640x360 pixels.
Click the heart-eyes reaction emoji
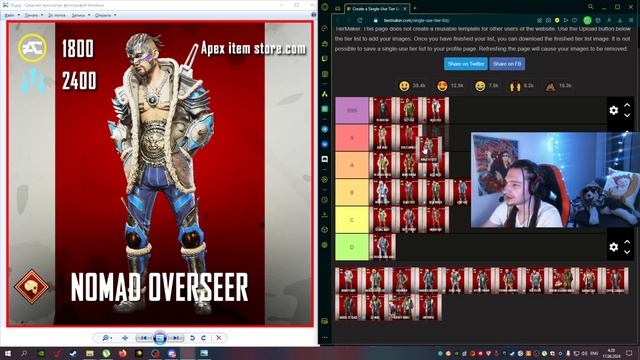pos(442,86)
